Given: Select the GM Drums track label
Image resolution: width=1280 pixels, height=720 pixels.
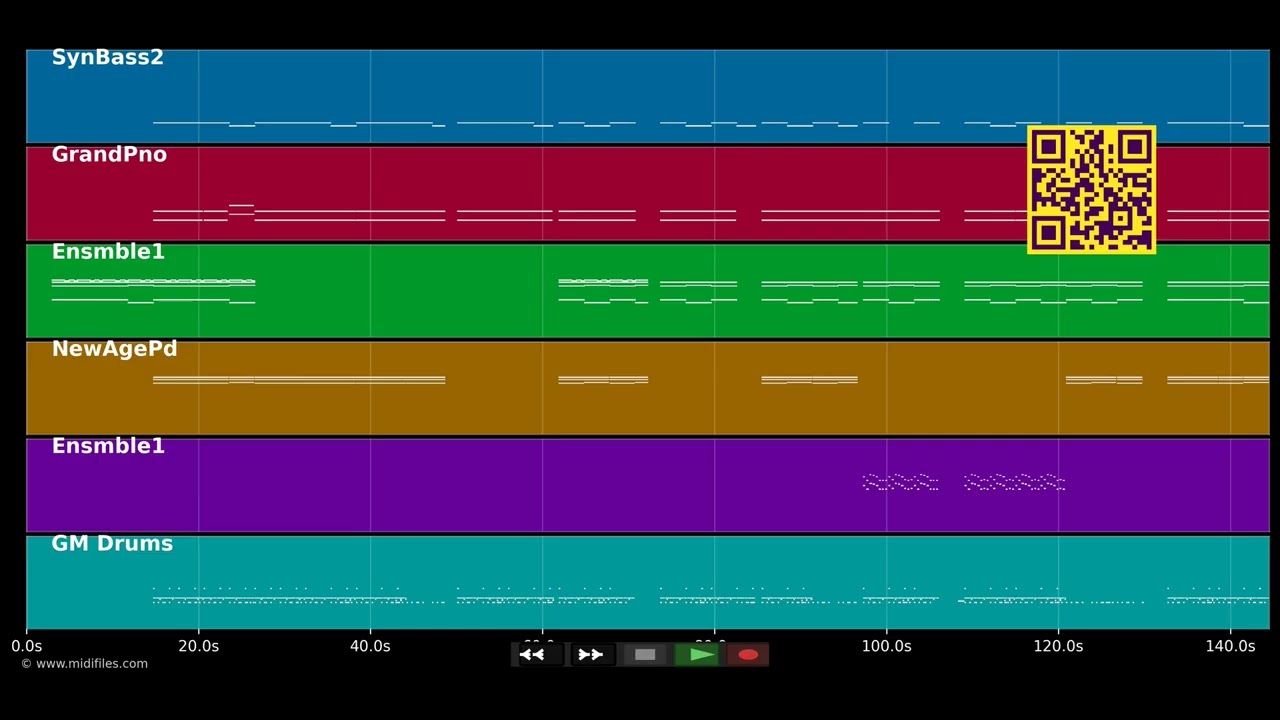Looking at the screenshot, I should point(112,544).
